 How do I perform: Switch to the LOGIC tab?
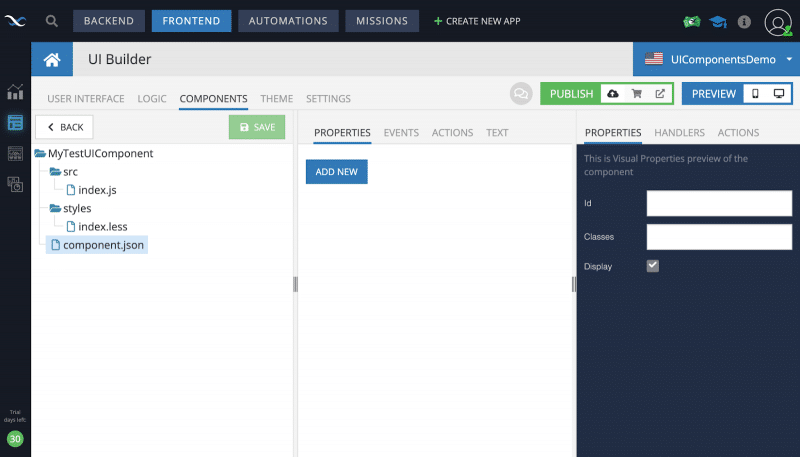tap(152, 98)
